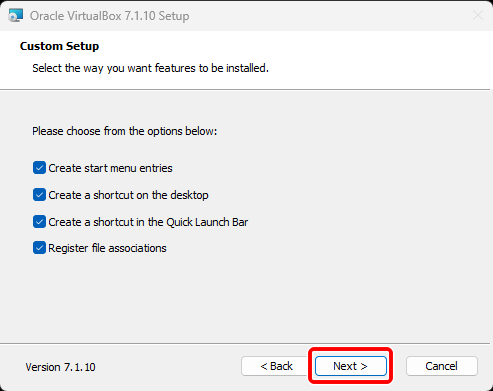Cancel the VirtualBox installation
Image resolution: width=493 pixels, height=391 pixels.
pyautogui.click(x=442, y=366)
